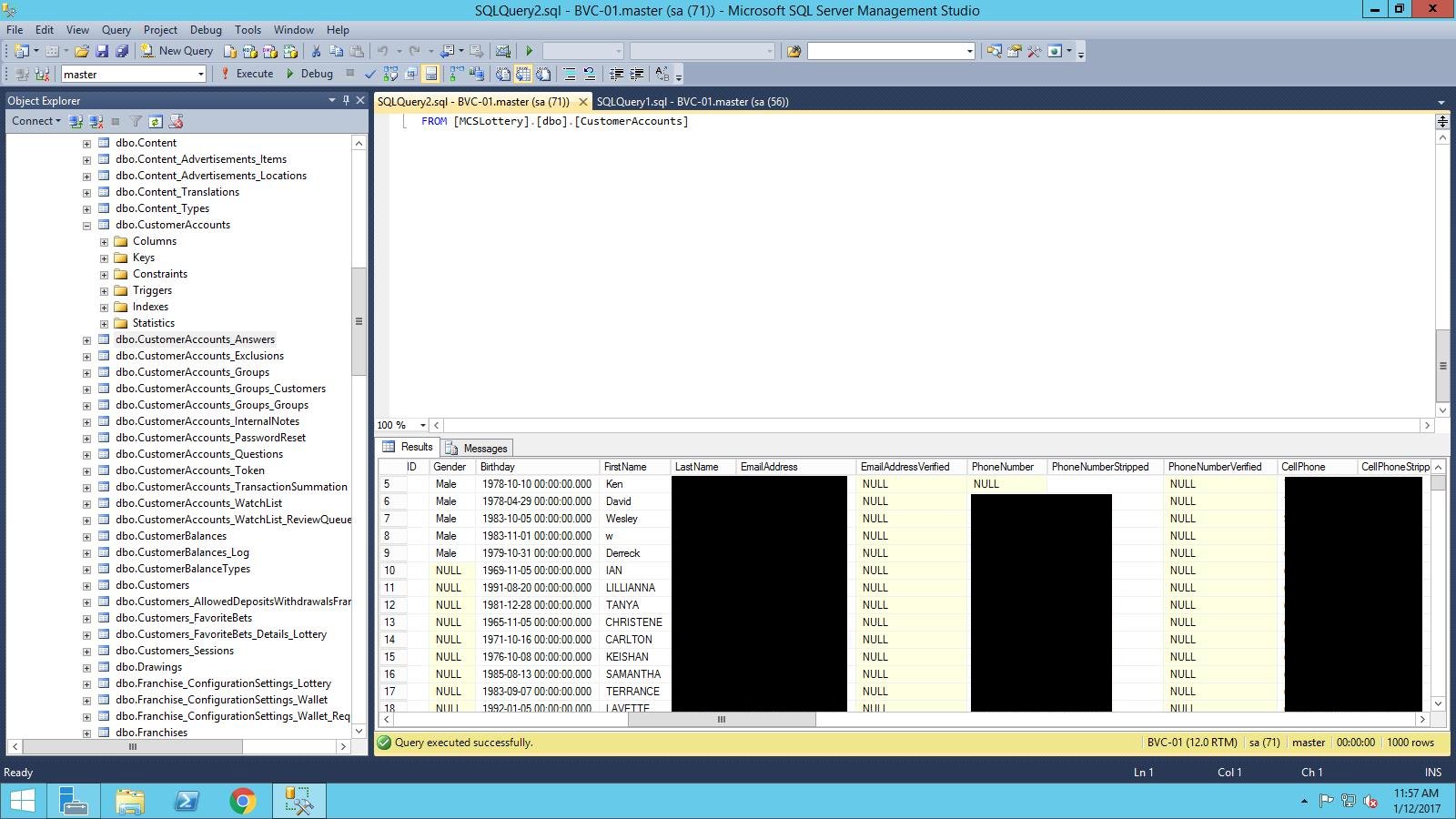Click the EmailAddressVerified column header
Image resolution: width=1456 pixels, height=819 pixels.
[x=912, y=467]
